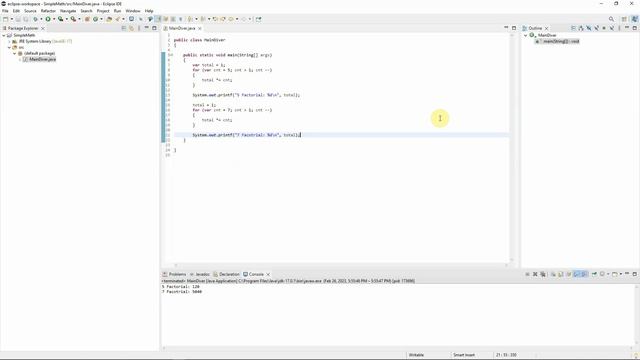Open the Navigate menu

point(68,11)
